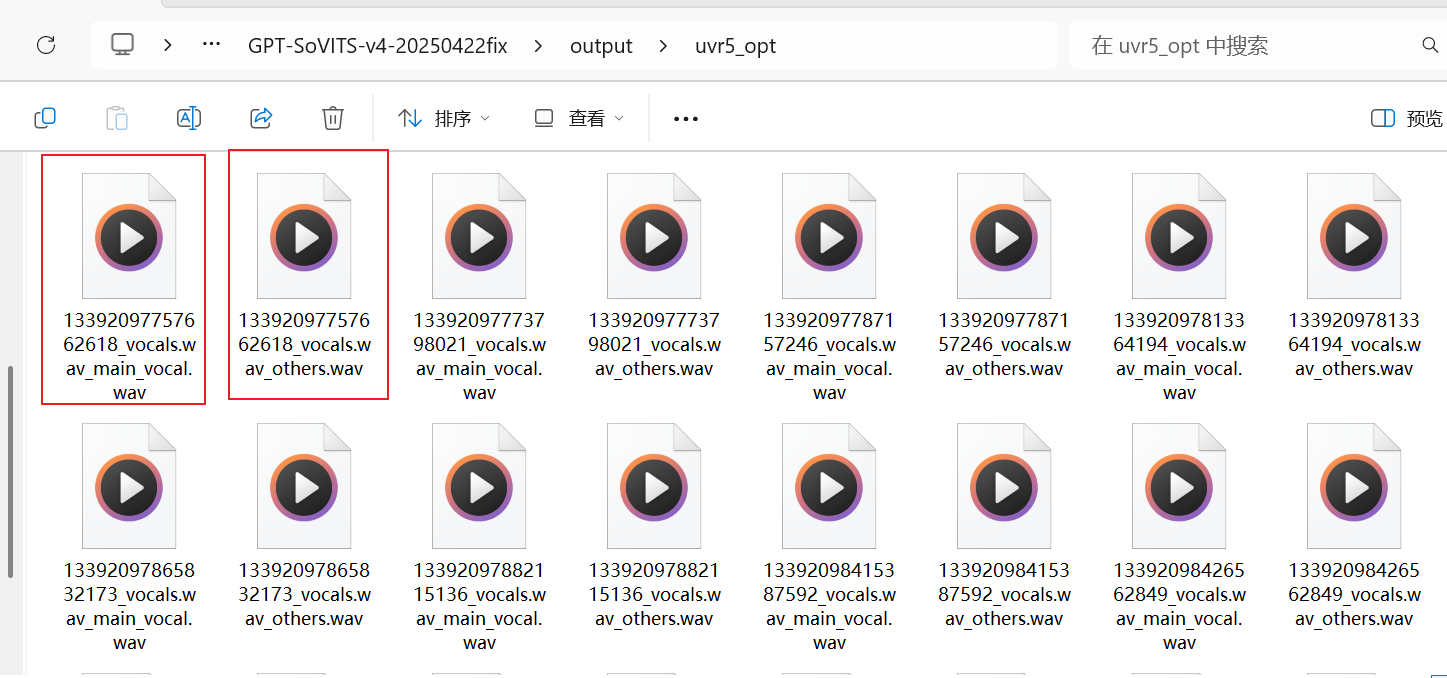Expand the chevron after GPT-SoVITS-v4-20250422fix

pyautogui.click(x=539, y=45)
